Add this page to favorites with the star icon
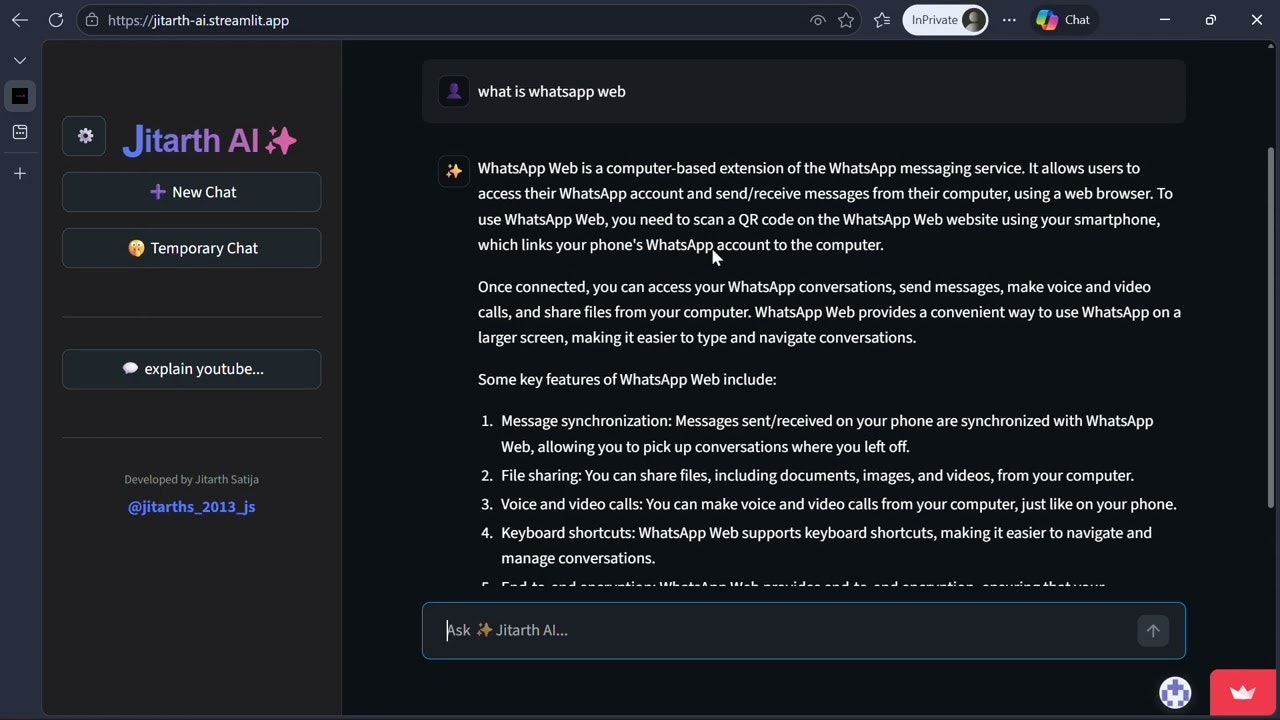The width and height of the screenshot is (1280, 720). [846, 20]
